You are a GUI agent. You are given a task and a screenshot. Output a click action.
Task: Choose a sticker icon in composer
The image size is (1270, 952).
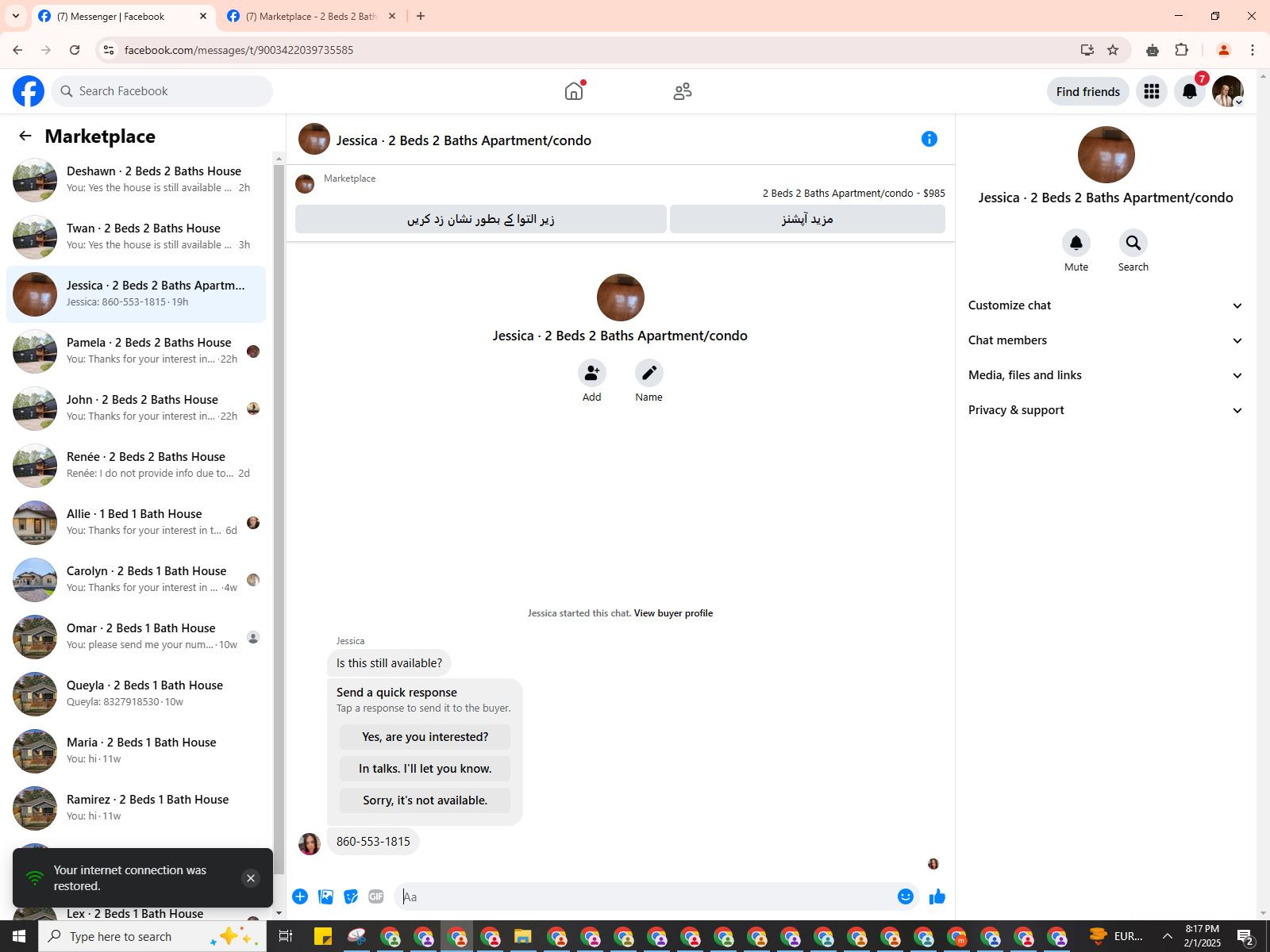click(351, 896)
